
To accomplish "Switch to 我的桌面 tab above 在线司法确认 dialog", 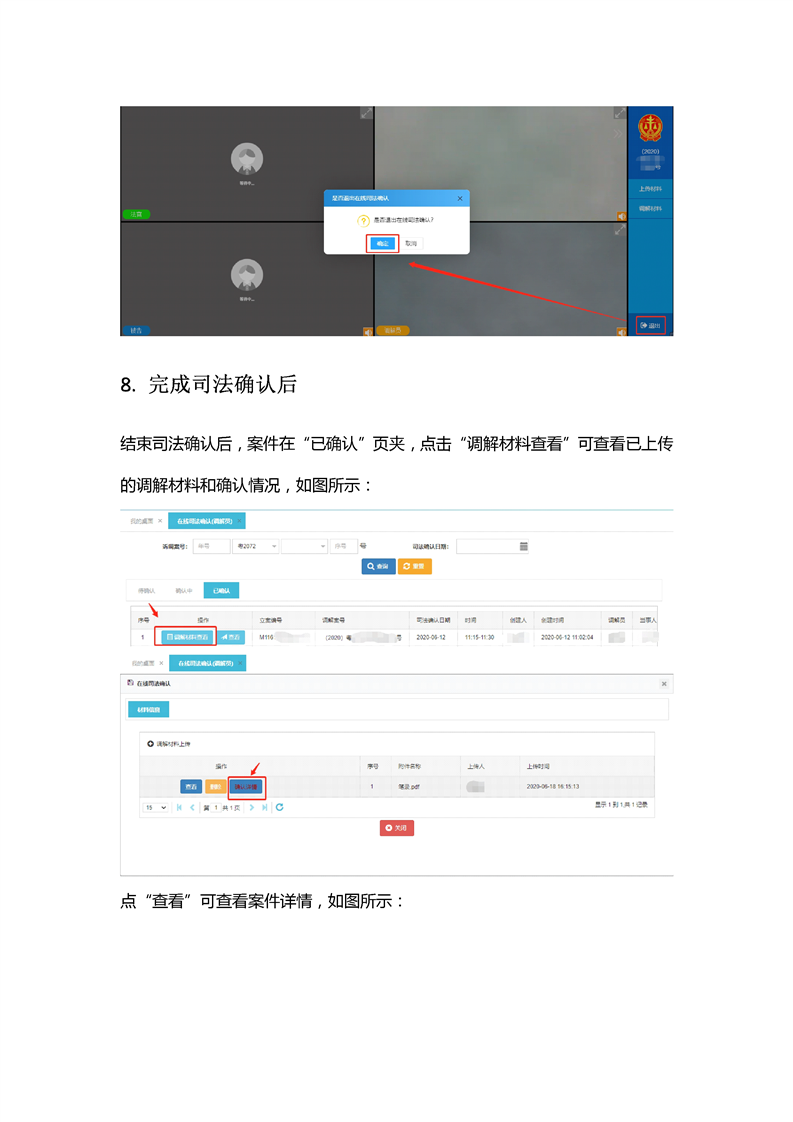I will pos(142,663).
